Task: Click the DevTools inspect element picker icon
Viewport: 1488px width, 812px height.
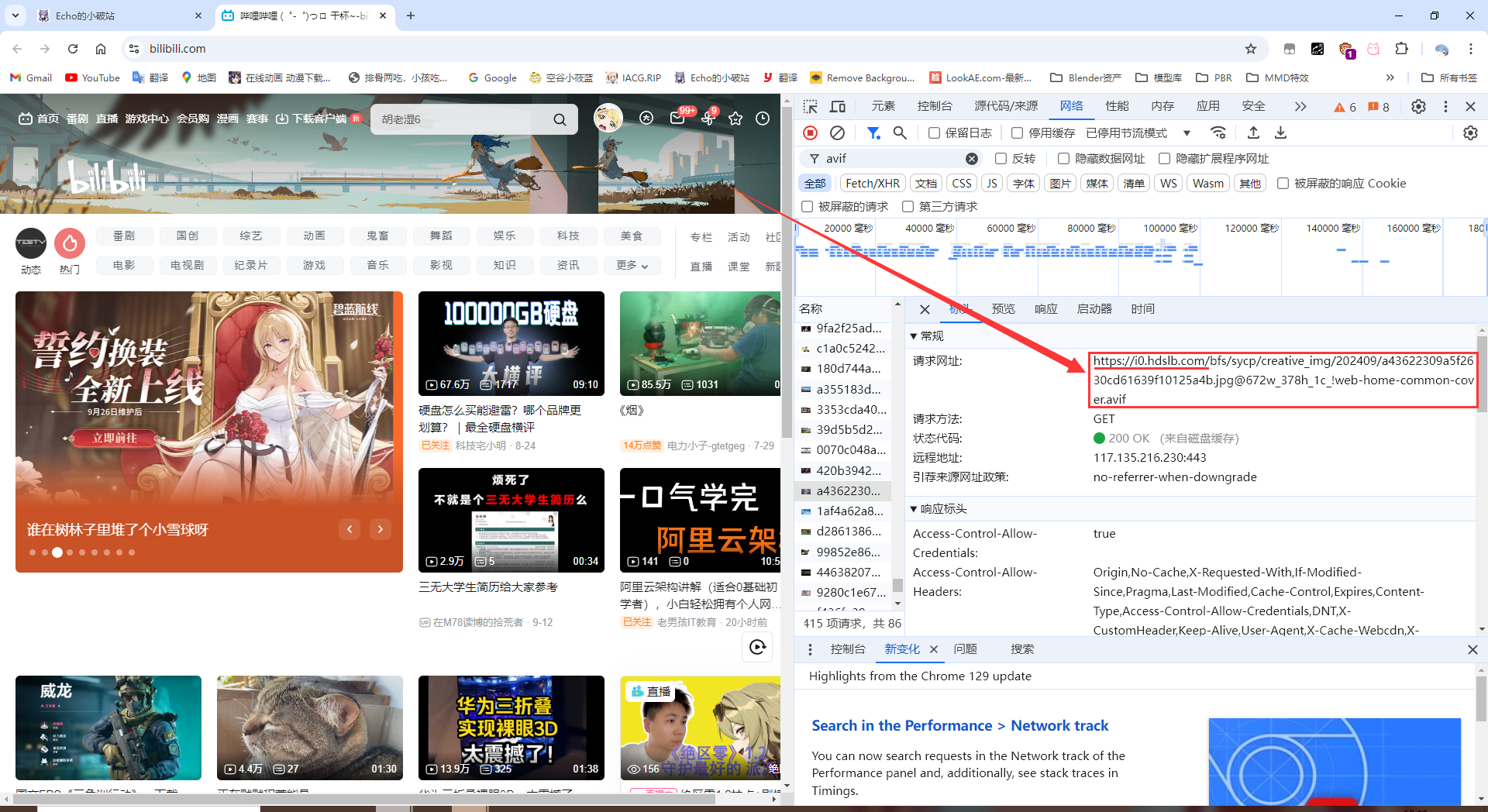Action: [811, 106]
